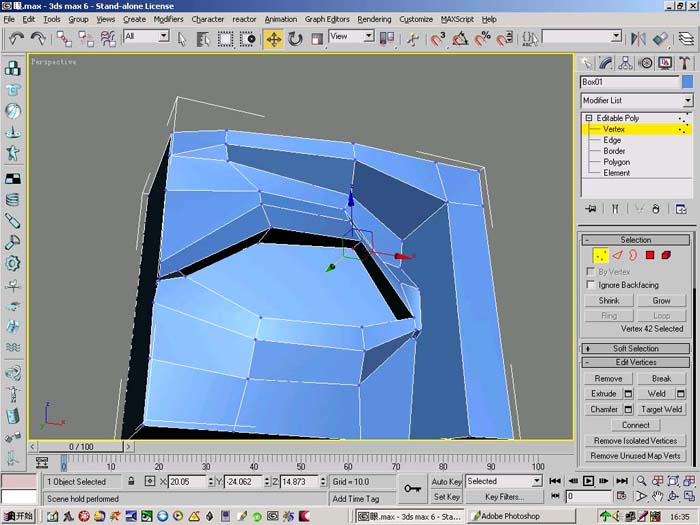Activate the Select and Scale tool

(x=317, y=39)
